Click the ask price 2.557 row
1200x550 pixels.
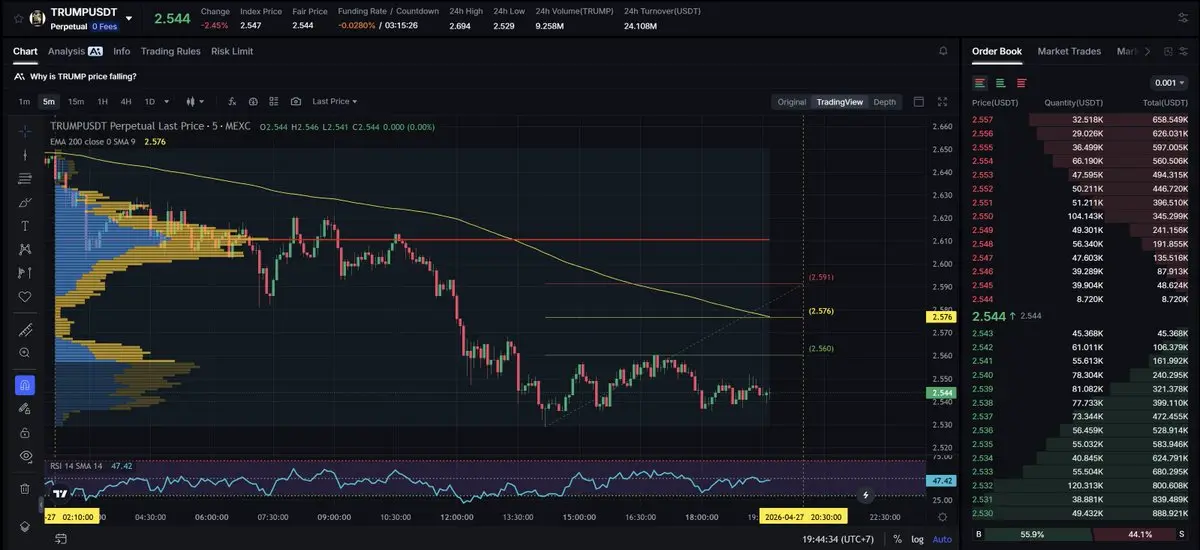coord(1080,120)
